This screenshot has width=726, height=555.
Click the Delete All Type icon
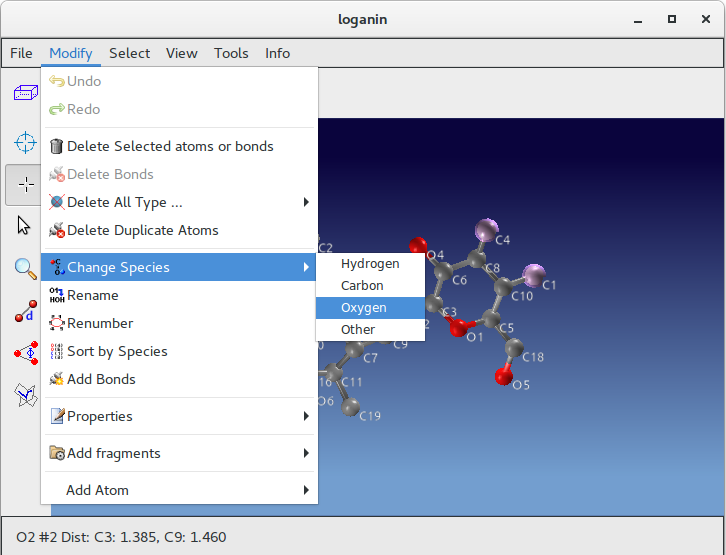click(x=57, y=202)
